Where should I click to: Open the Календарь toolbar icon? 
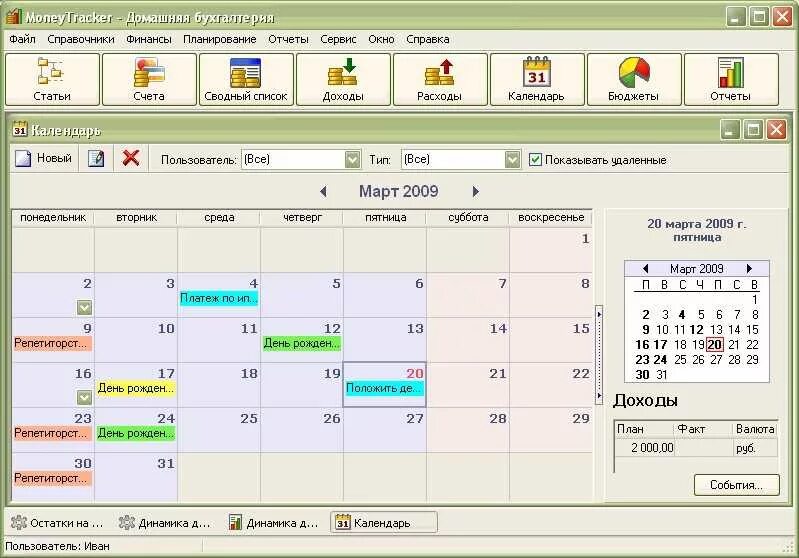537,80
